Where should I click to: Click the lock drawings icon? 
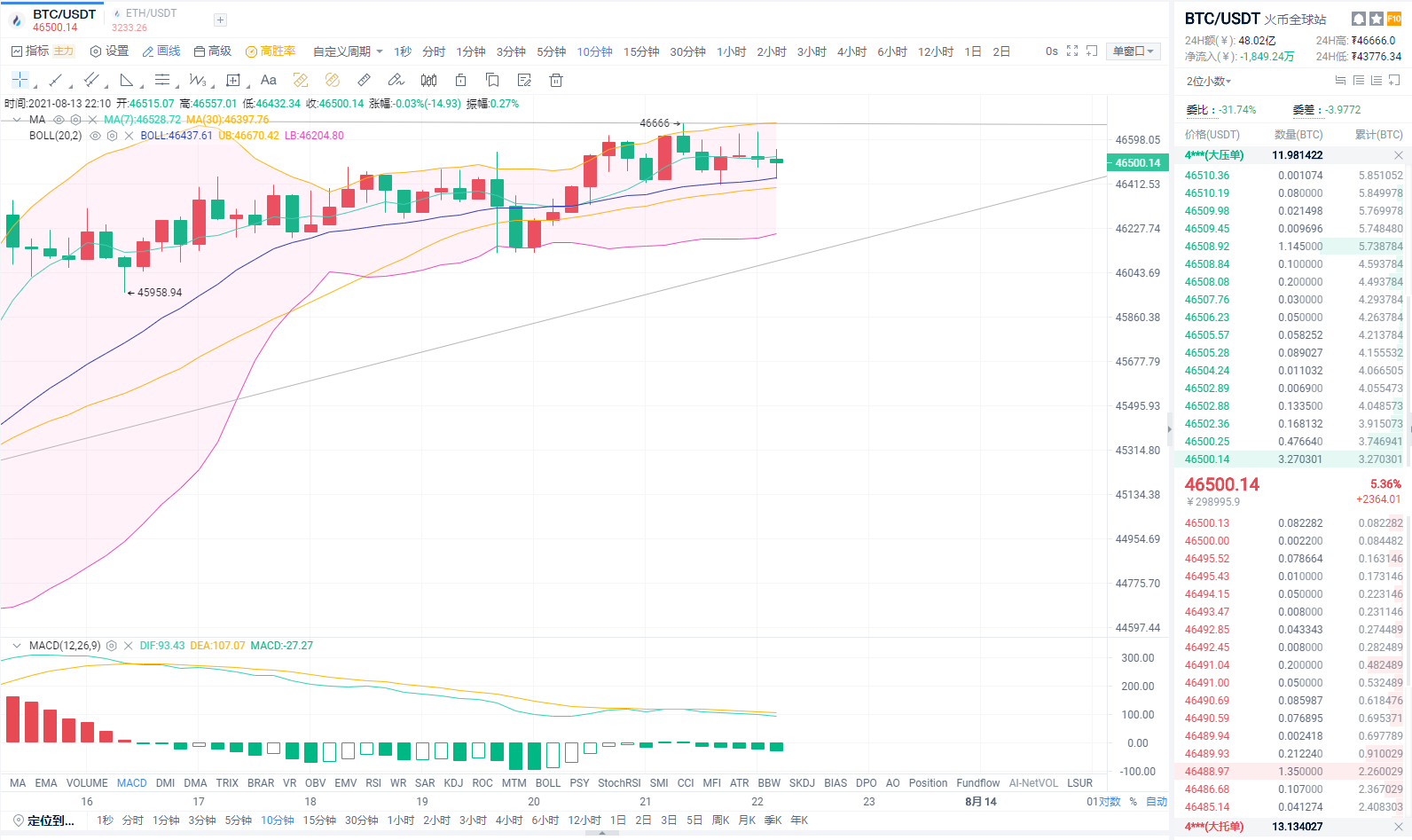click(460, 80)
